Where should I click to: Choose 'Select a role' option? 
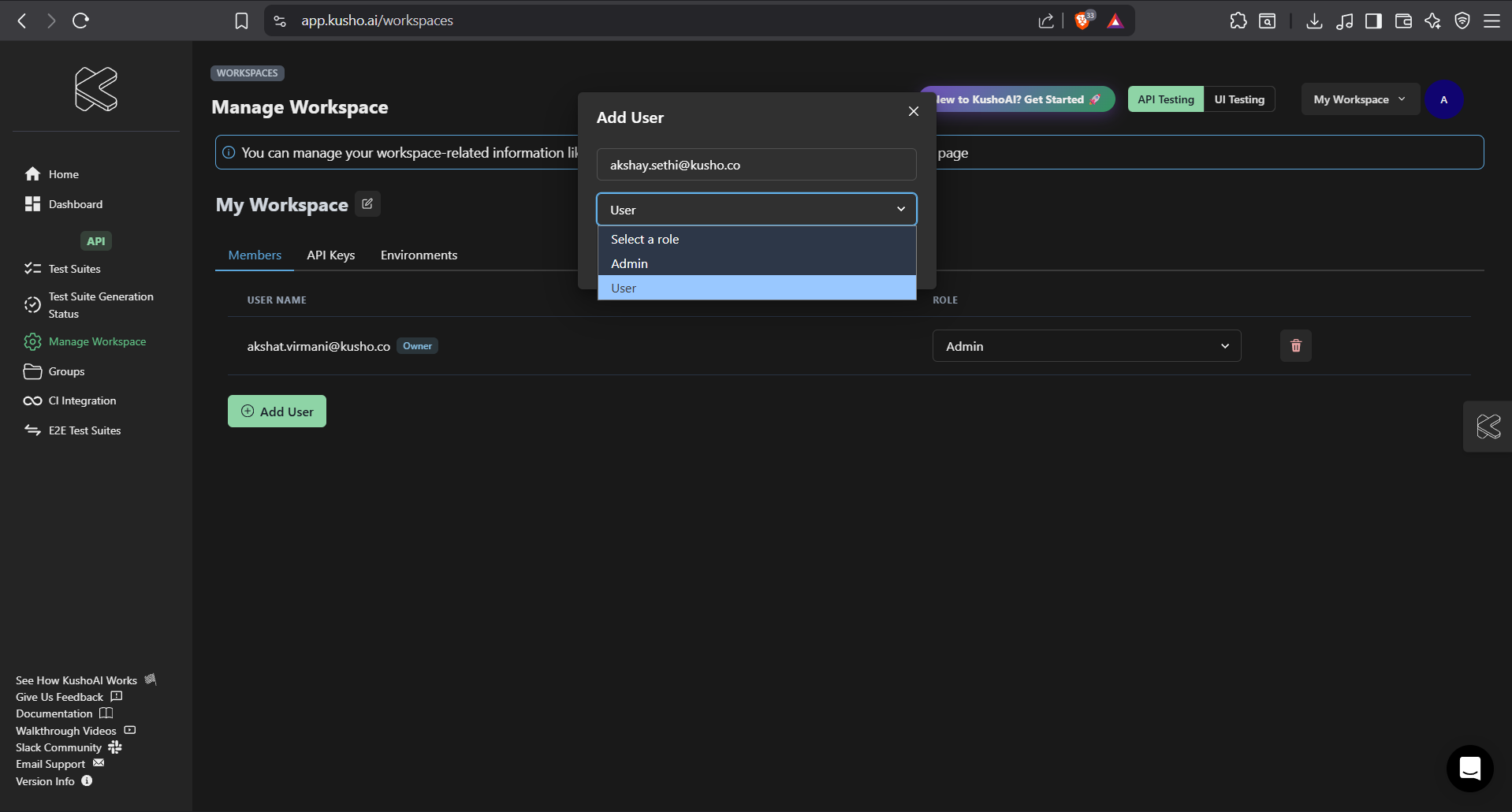pos(757,239)
